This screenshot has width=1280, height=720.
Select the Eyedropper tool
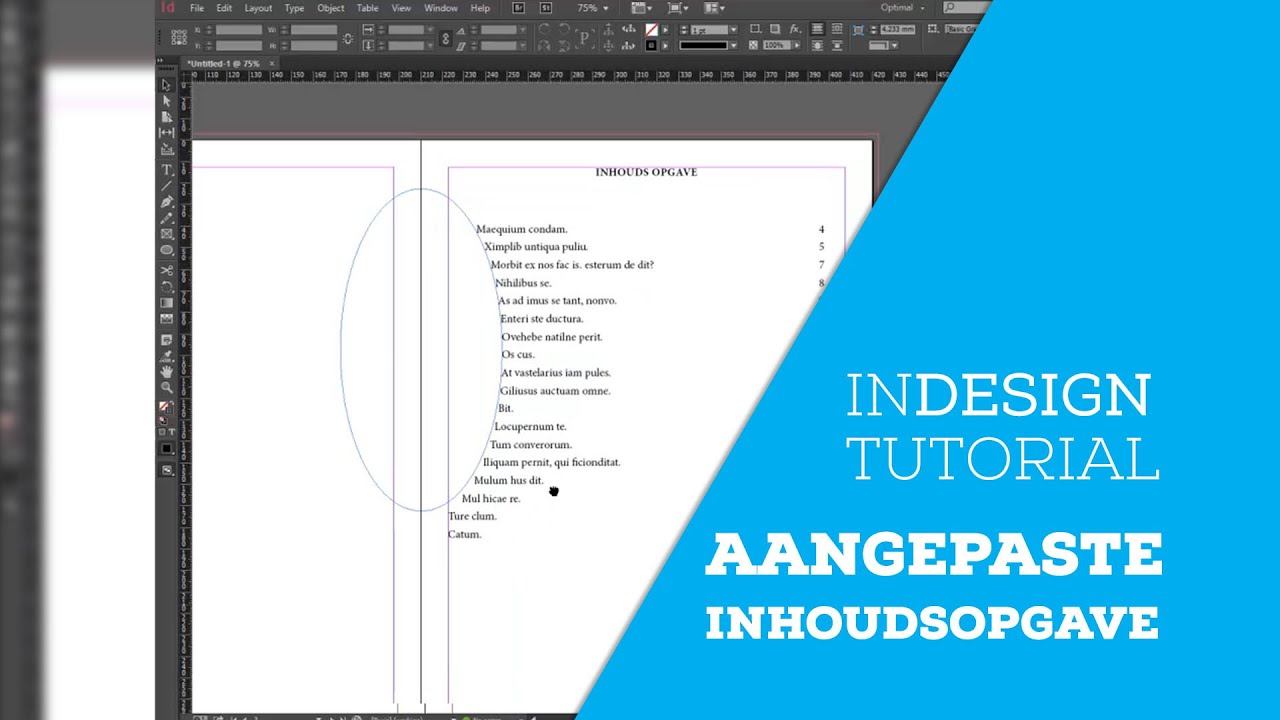coord(167,355)
